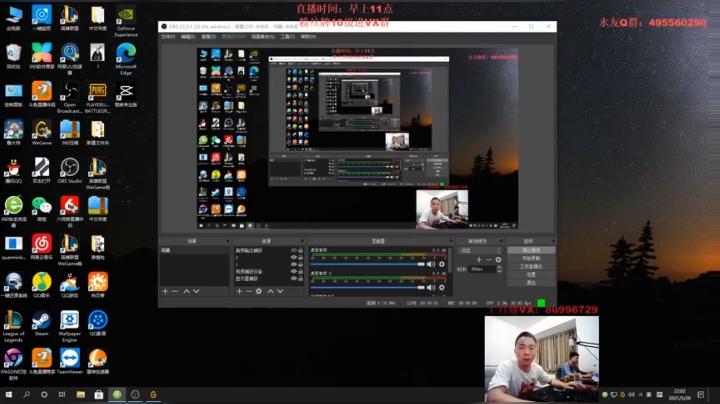
Task: Remove transition with minus icon
Action: (489, 259)
